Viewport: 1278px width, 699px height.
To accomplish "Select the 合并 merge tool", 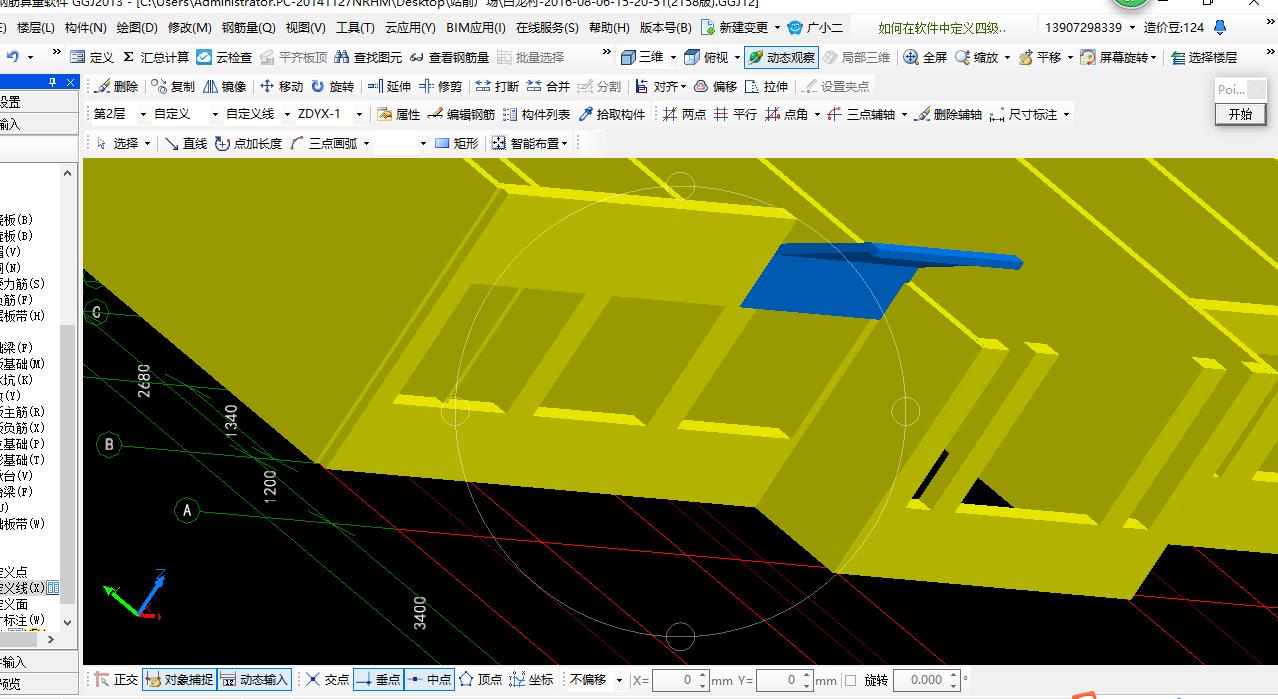I will pyautogui.click(x=548, y=86).
